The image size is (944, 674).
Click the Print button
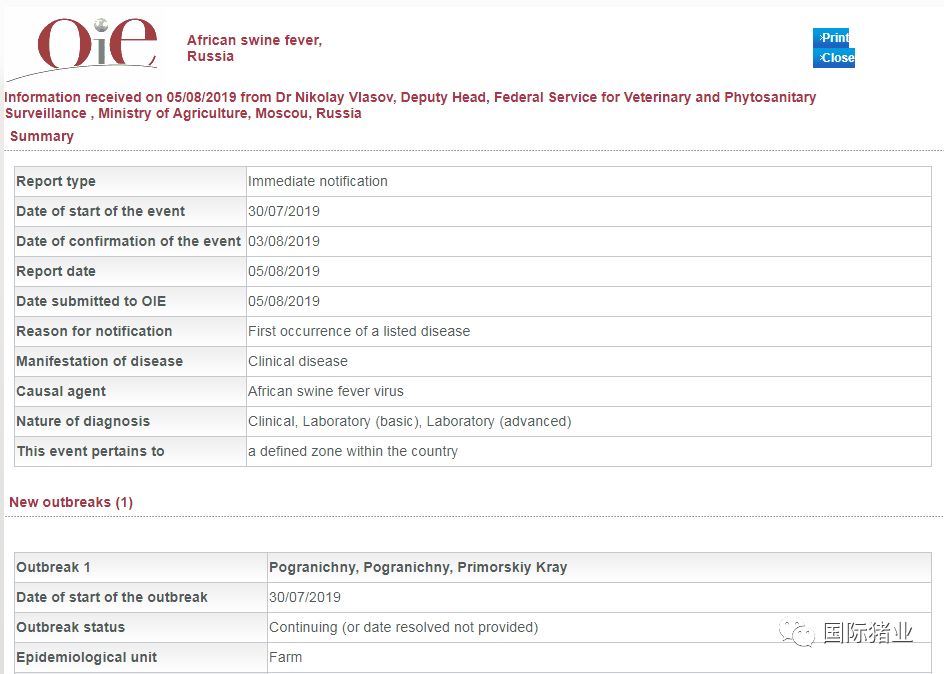(831, 38)
